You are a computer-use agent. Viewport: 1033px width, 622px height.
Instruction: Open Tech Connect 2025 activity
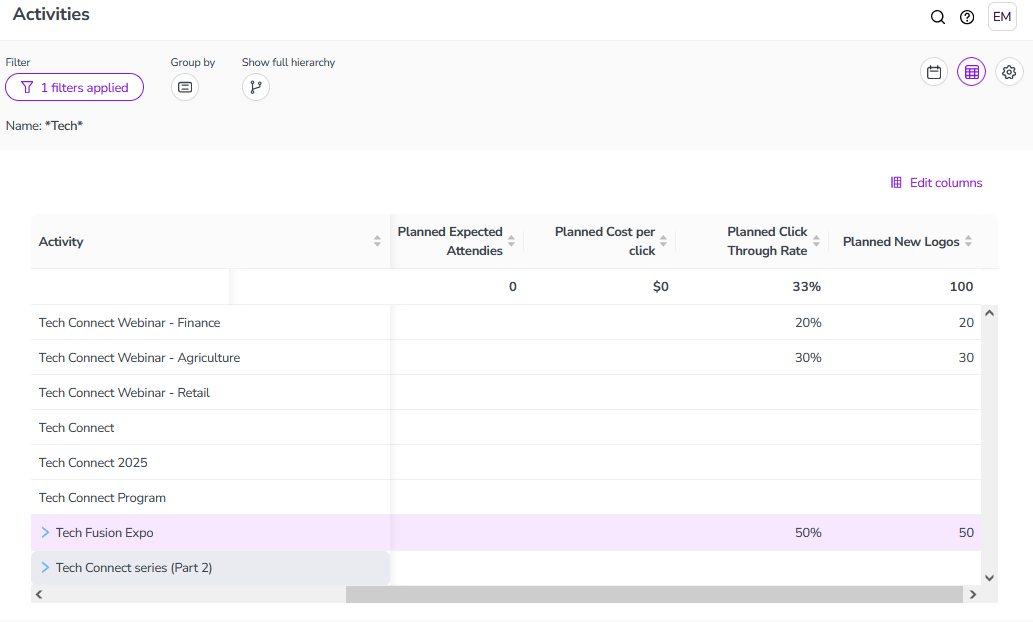(x=93, y=463)
